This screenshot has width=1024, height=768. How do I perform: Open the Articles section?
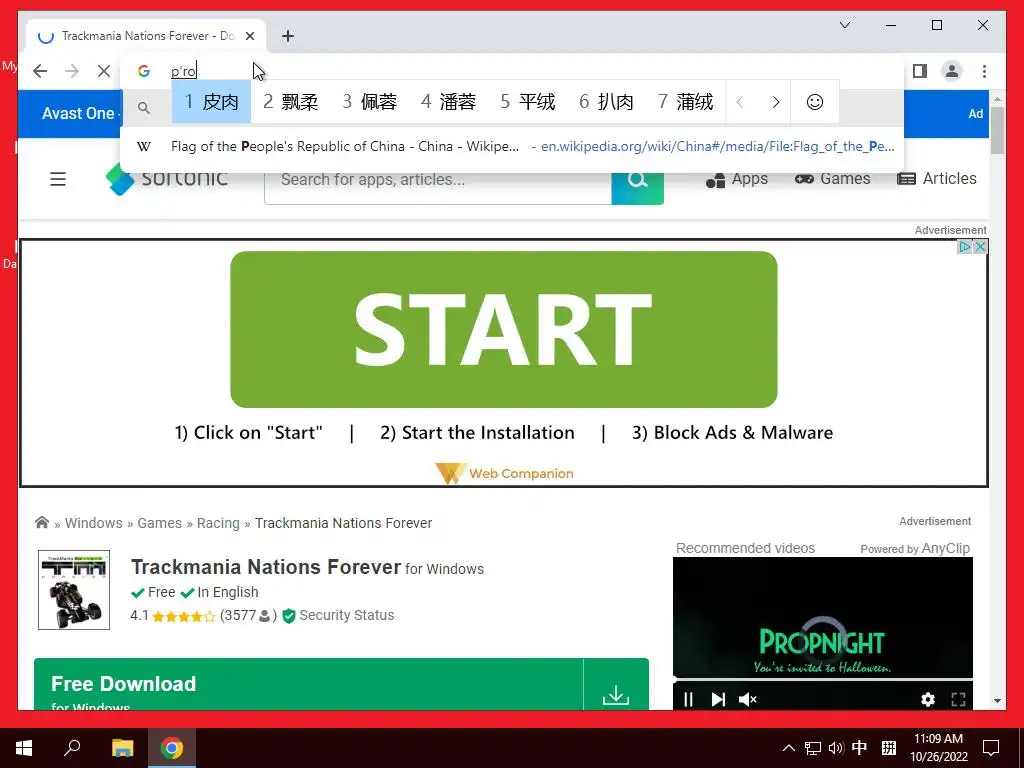click(936, 179)
